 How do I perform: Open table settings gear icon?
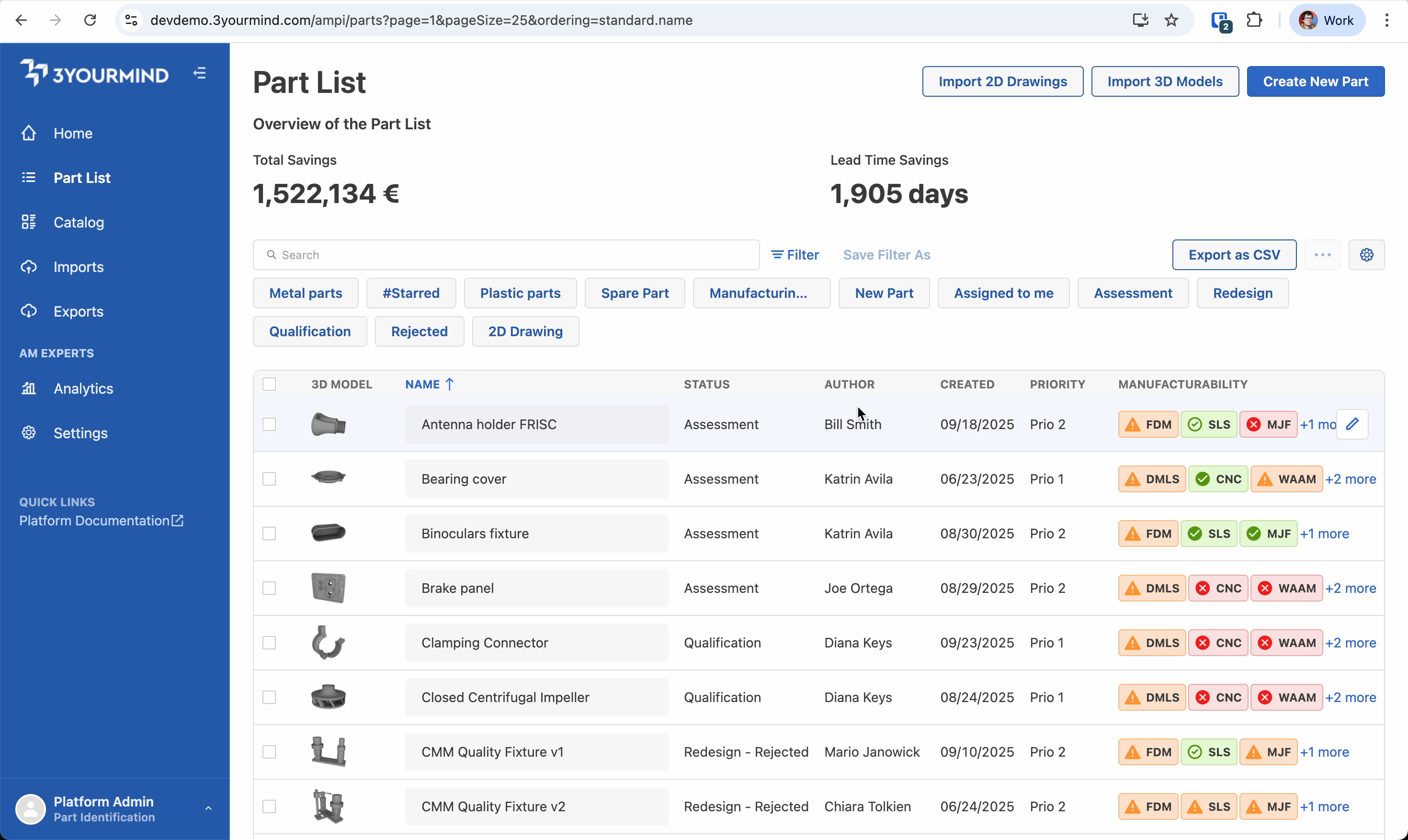pyautogui.click(x=1366, y=255)
